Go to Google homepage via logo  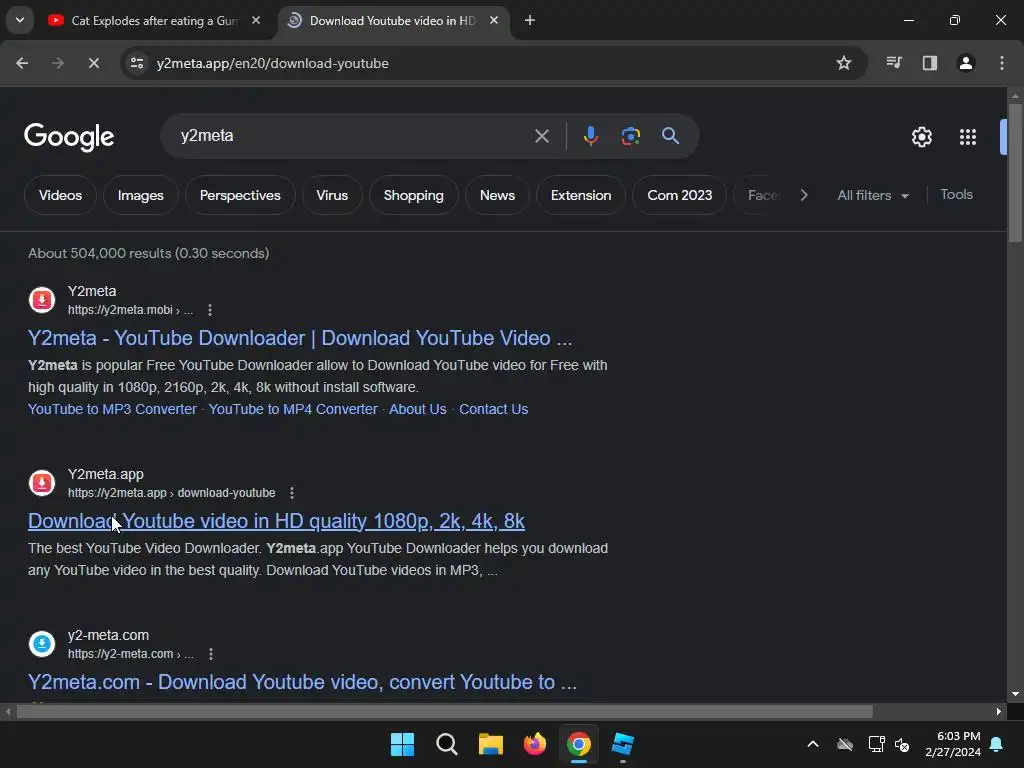click(69, 137)
